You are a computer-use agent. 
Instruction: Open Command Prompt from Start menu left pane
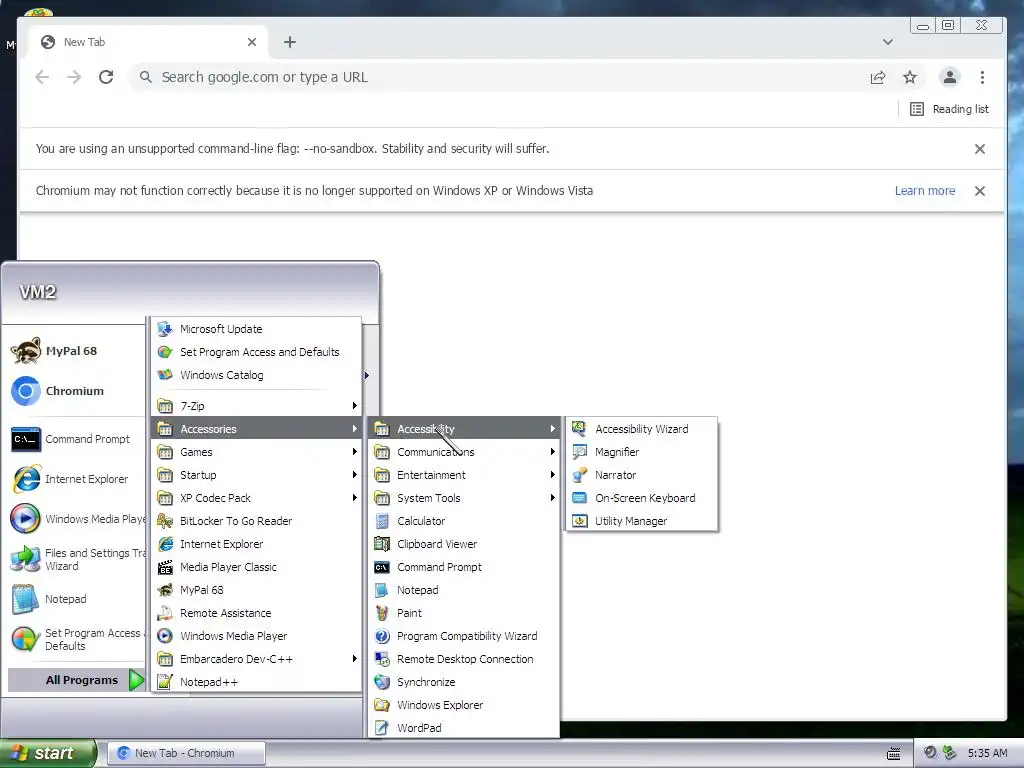[x=75, y=439]
